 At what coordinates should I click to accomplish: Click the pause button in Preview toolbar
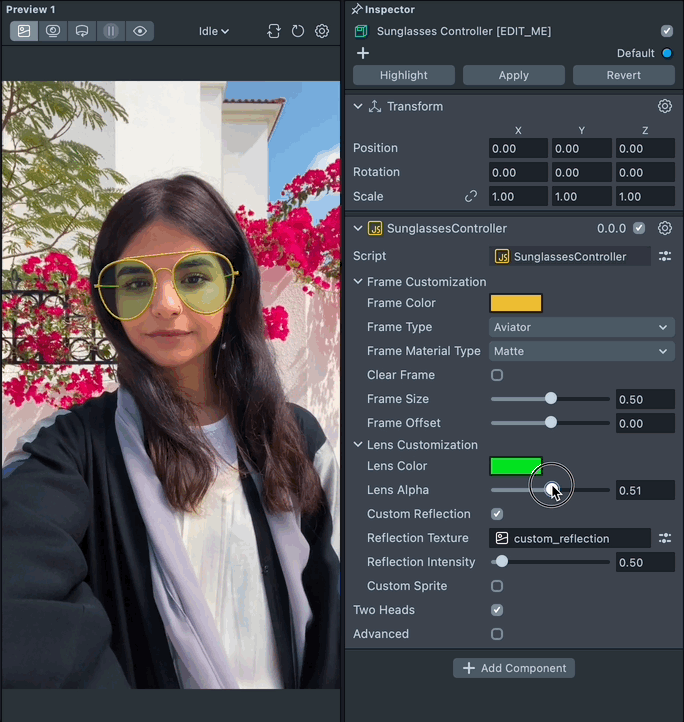click(x=111, y=31)
